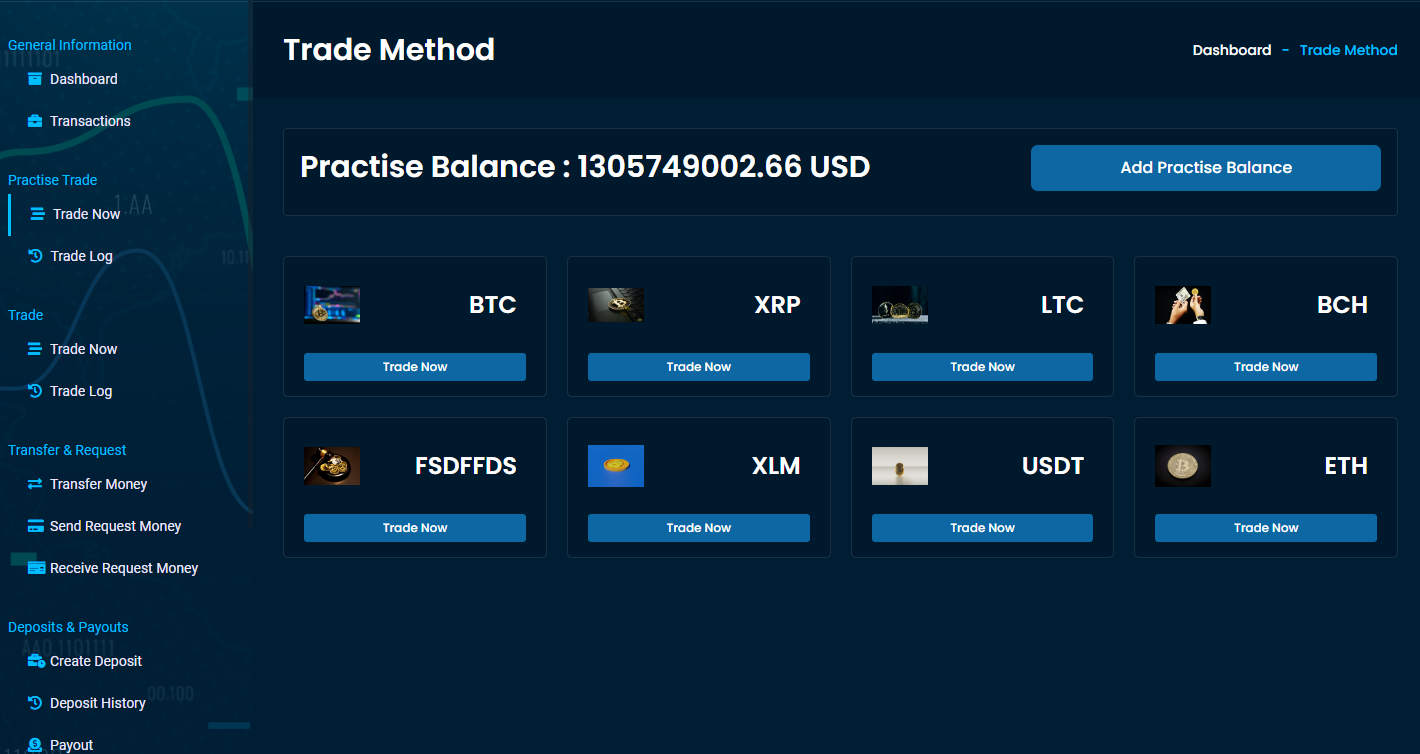1420x754 pixels.
Task: Click the XRP currency label
Action: 778,305
